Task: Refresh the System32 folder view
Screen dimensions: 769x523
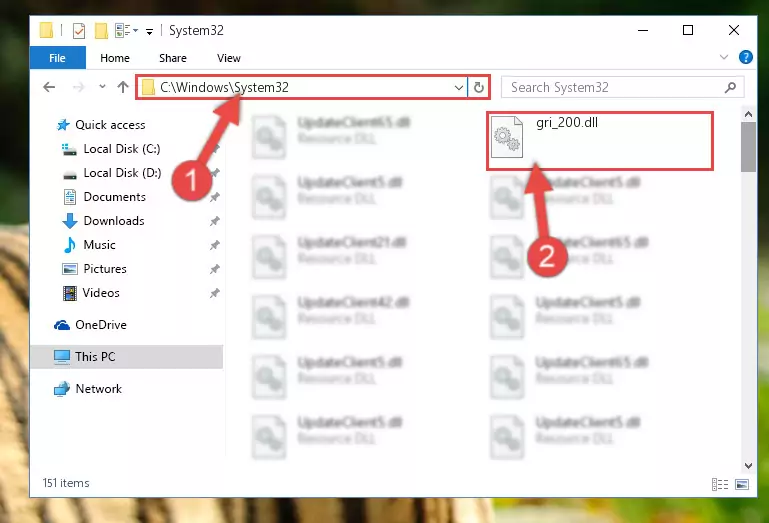Action: 479,88
